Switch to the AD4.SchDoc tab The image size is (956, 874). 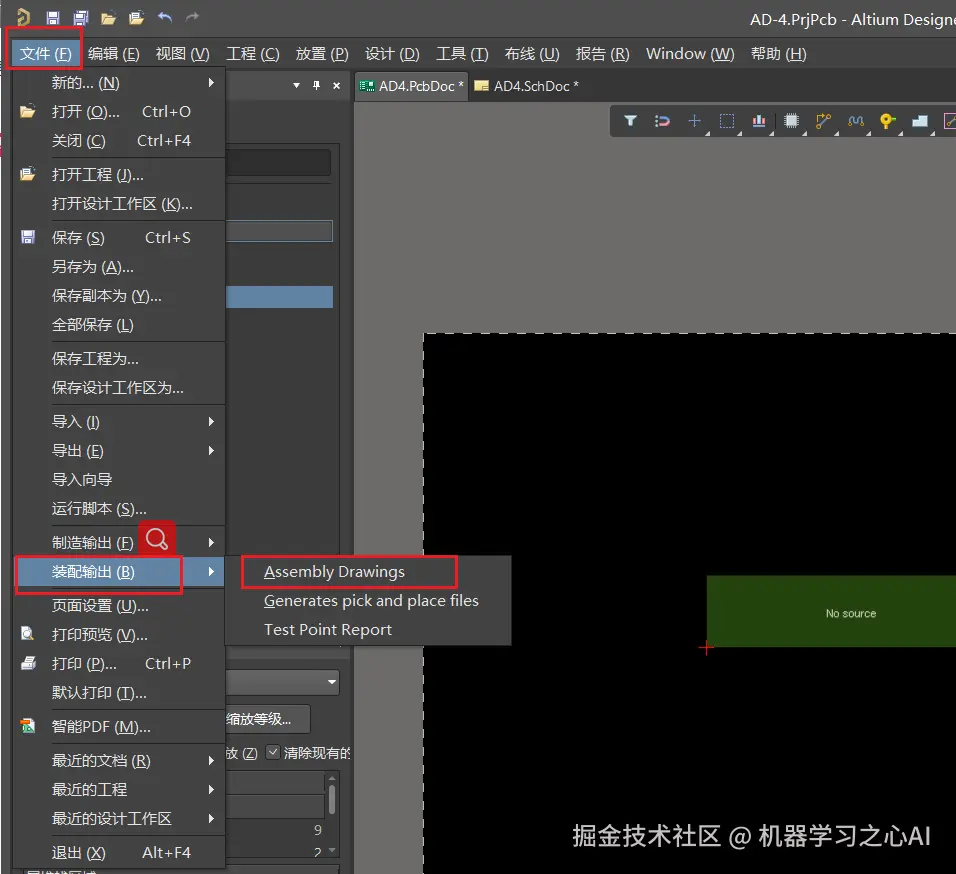pos(527,86)
